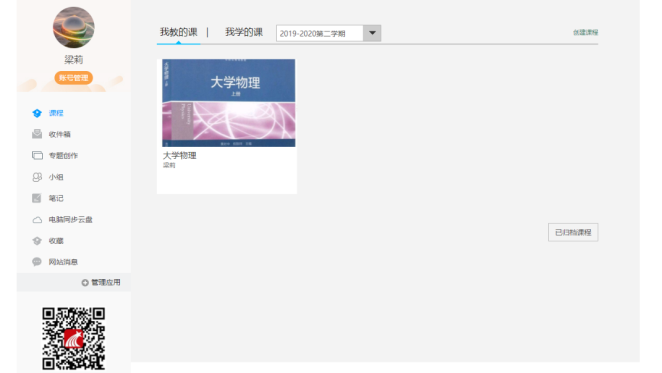Open the 收件箱 inbox envelope icon
Viewport: 662px width, 373px height.
[37, 134]
